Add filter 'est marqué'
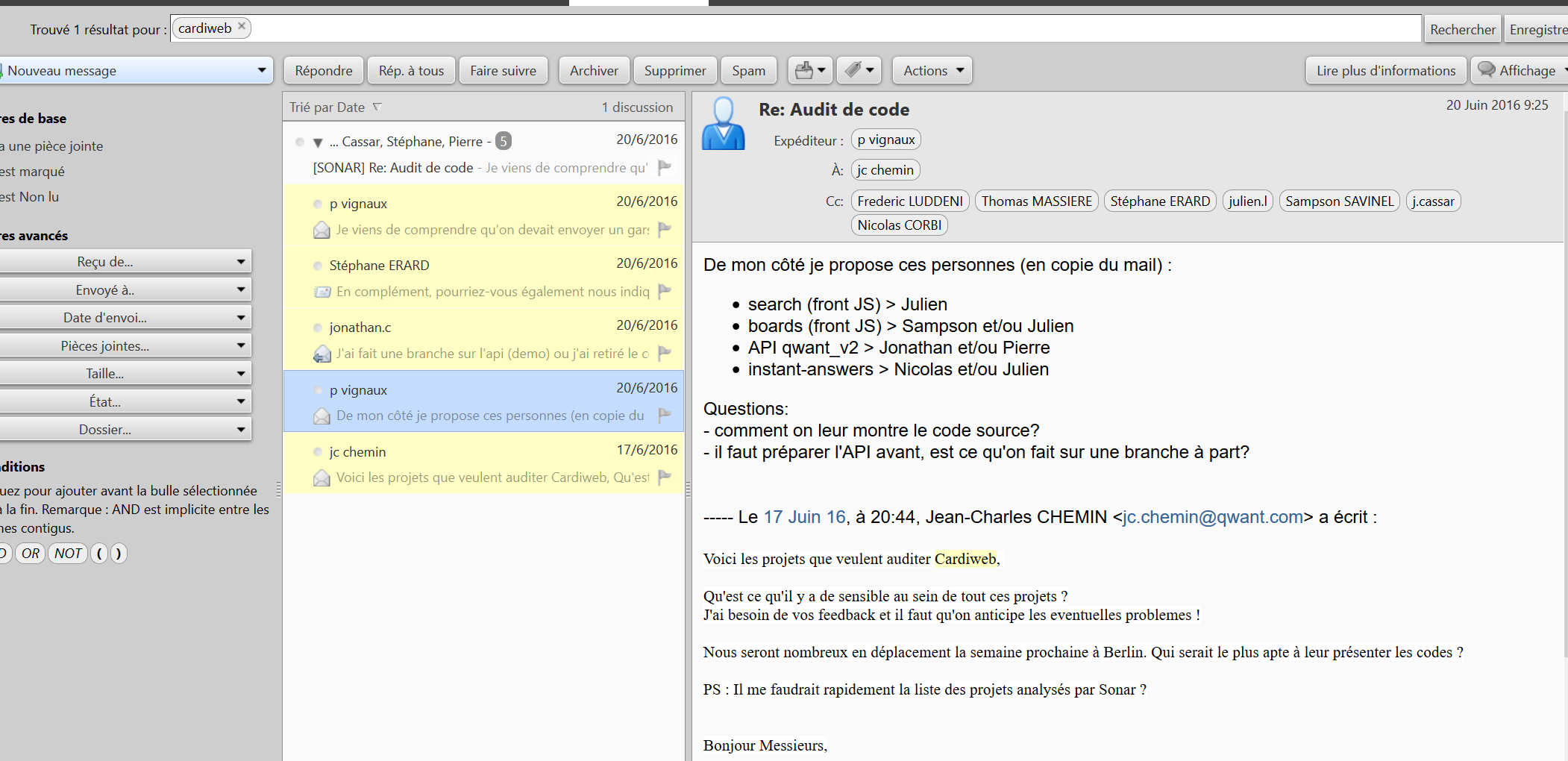This screenshot has width=1568, height=761. click(x=32, y=172)
